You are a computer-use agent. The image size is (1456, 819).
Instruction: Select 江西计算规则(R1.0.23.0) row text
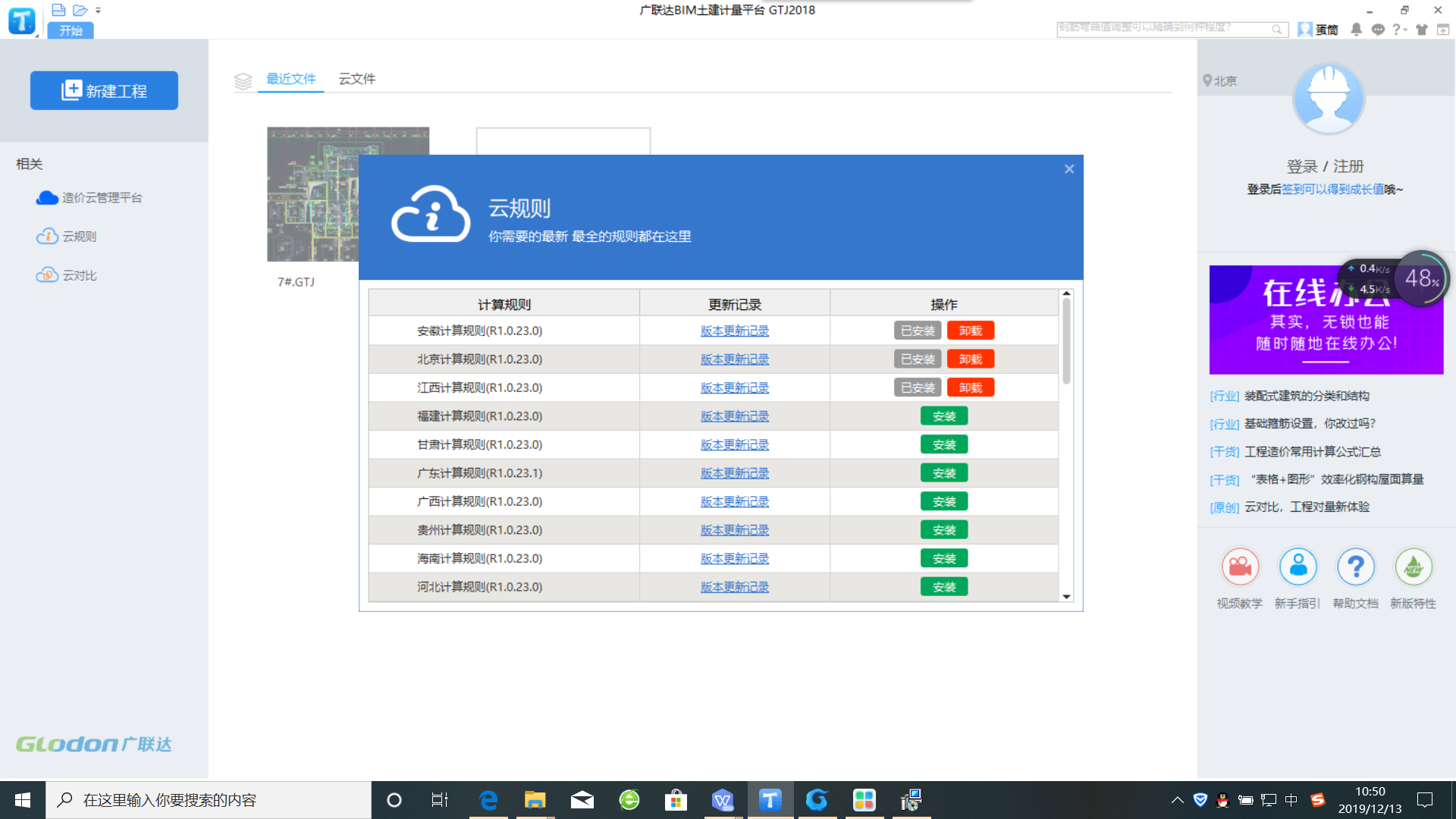click(479, 388)
